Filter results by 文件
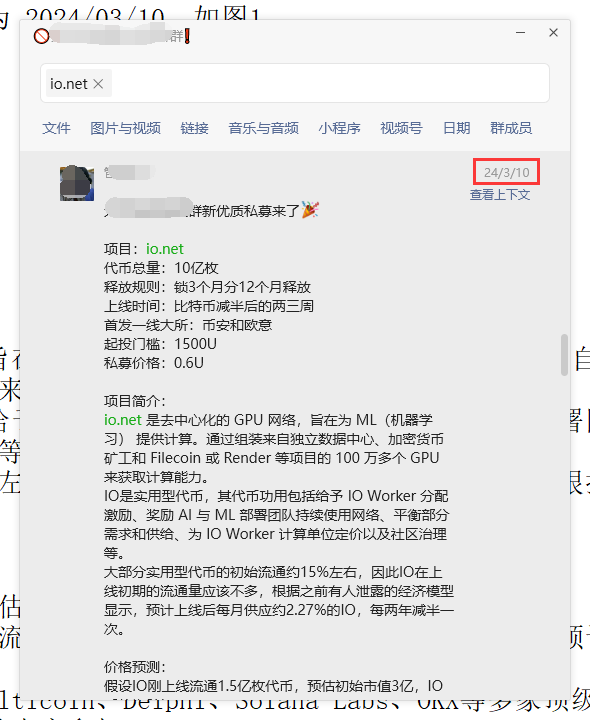The height and width of the screenshot is (720, 590). [x=56, y=128]
